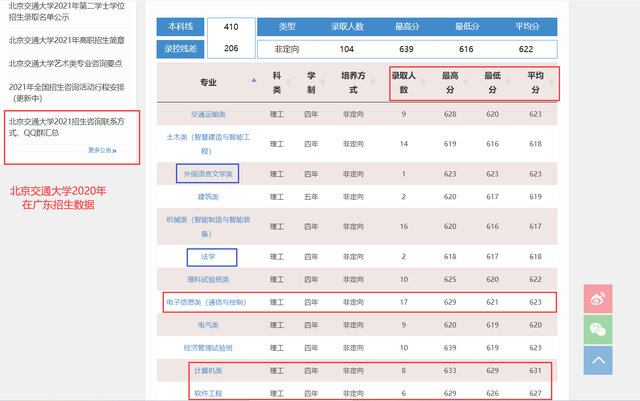Open the Weibo share icon
The height and width of the screenshot is (401, 640).
pyautogui.click(x=598, y=299)
